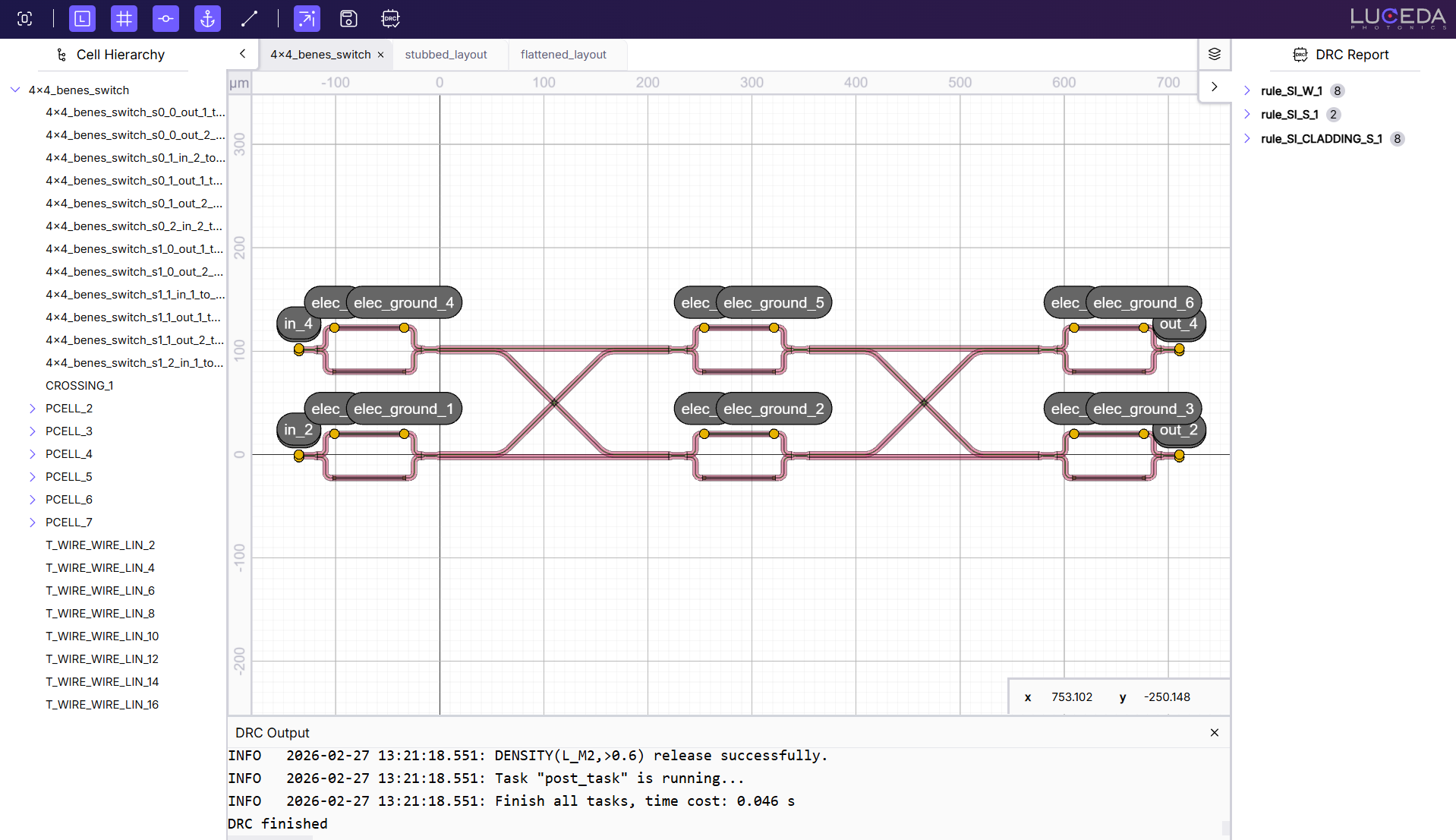Collapse the DRC Report panel arrow
This screenshot has width=1456, height=840.
(x=1215, y=87)
